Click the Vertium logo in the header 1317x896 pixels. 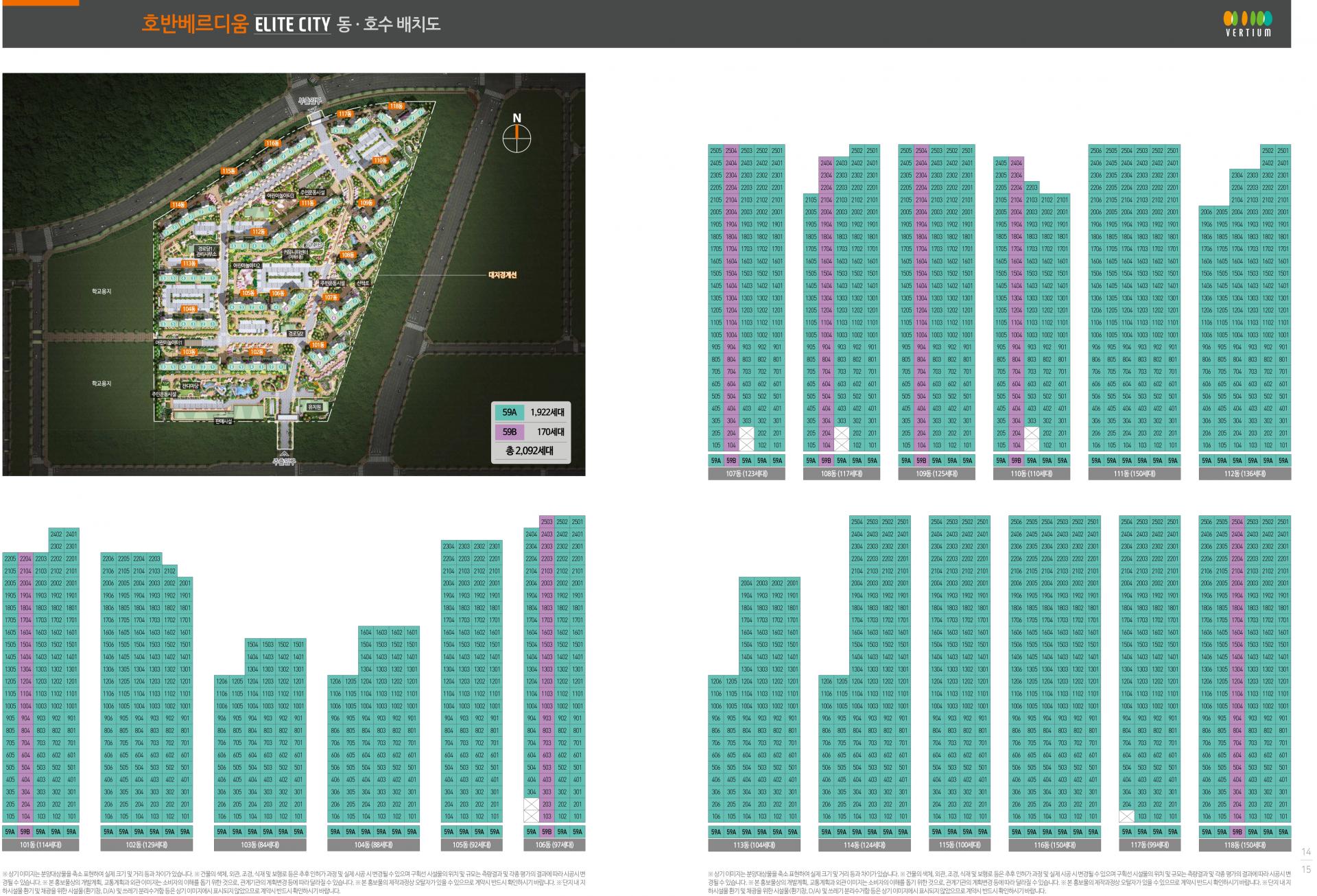coord(1248,23)
